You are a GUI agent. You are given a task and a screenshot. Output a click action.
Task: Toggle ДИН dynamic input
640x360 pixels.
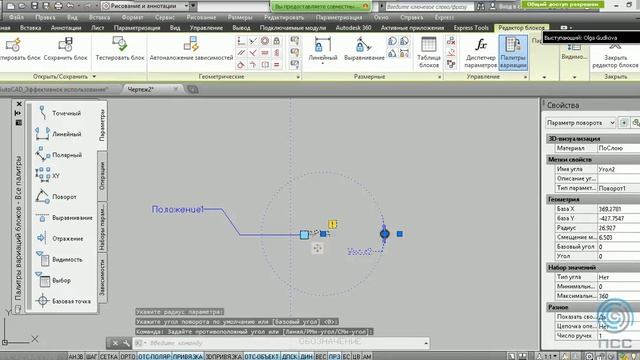tap(307, 356)
